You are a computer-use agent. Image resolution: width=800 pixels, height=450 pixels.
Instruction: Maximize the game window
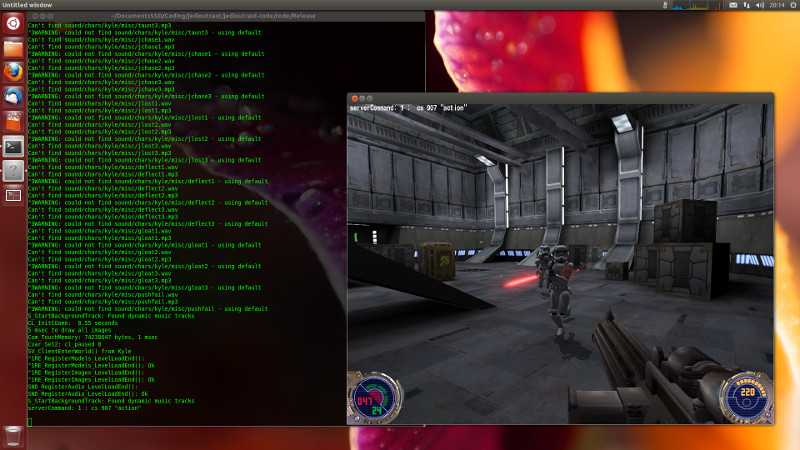click(370, 98)
